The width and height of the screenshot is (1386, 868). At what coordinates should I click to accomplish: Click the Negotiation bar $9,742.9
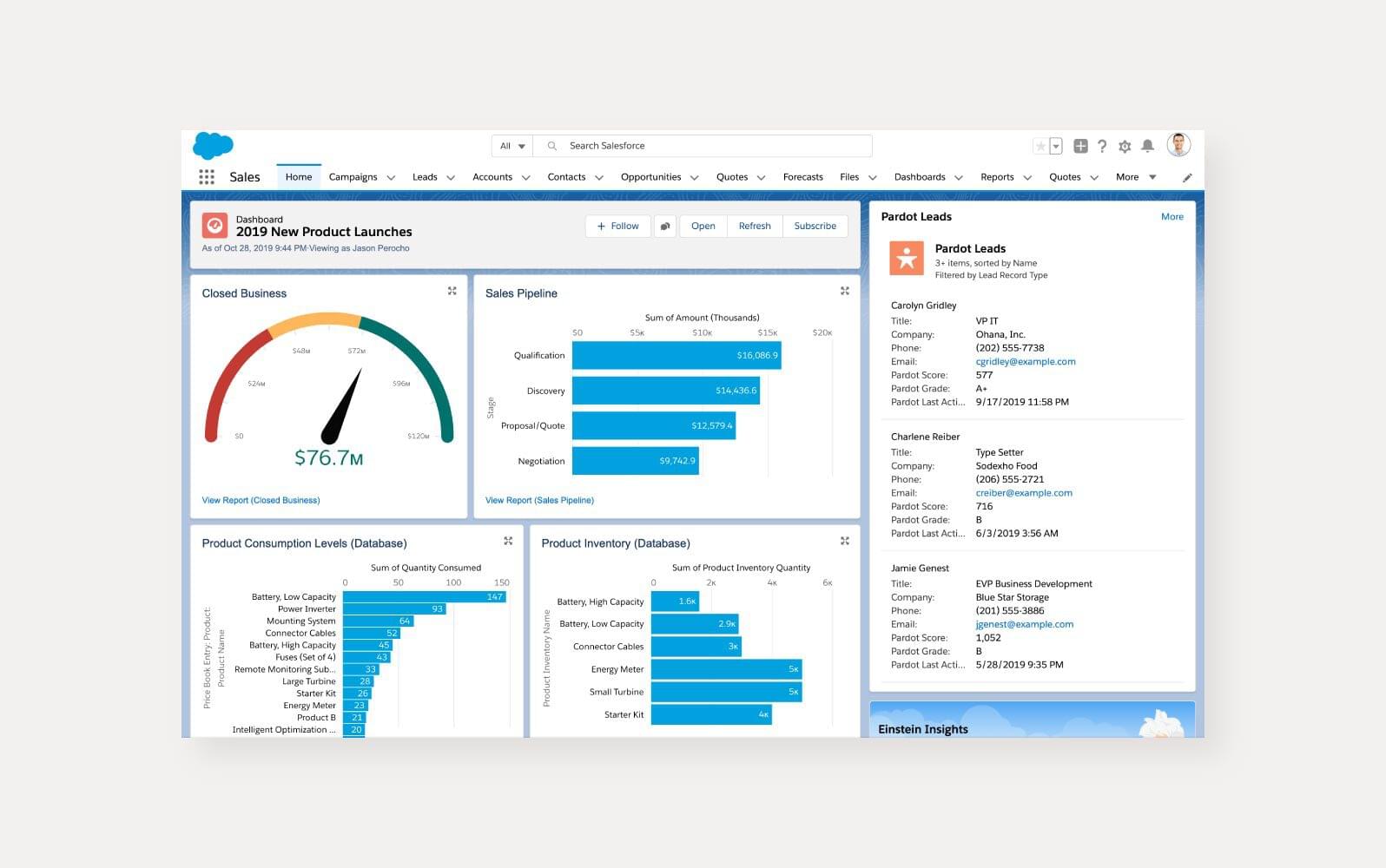click(636, 461)
